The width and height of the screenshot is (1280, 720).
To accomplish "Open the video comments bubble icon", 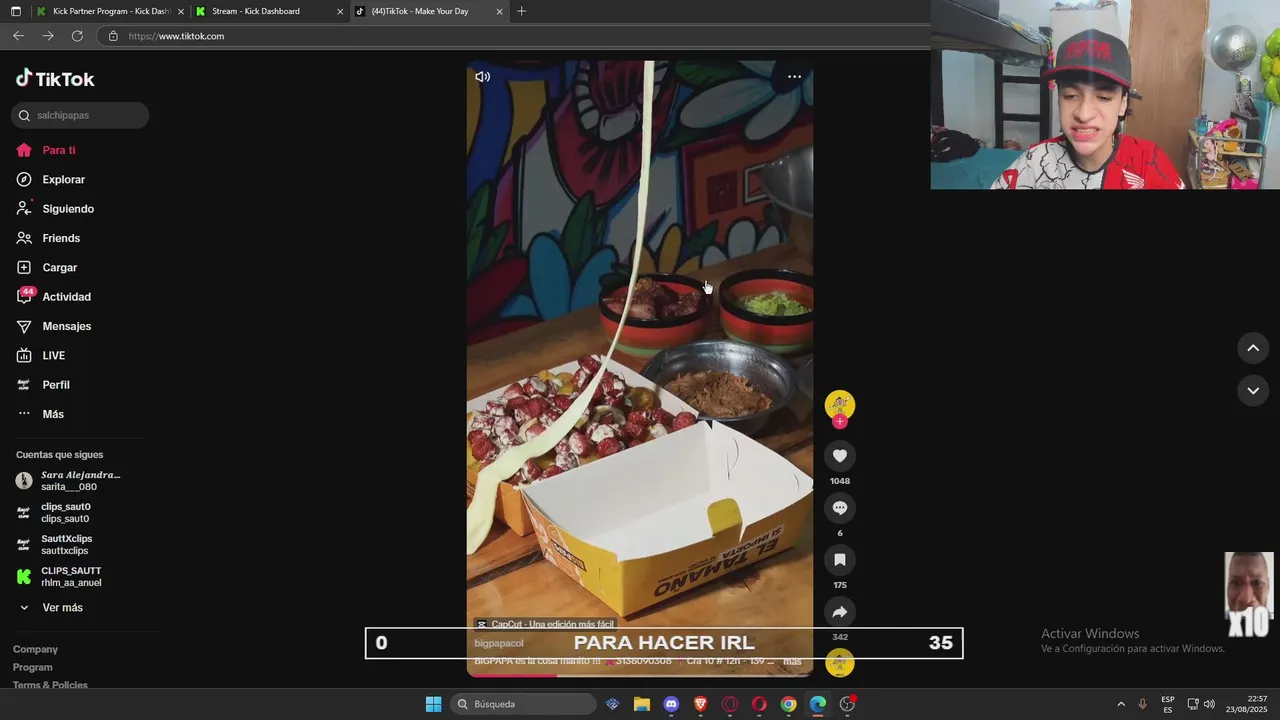I will pyautogui.click(x=840, y=508).
